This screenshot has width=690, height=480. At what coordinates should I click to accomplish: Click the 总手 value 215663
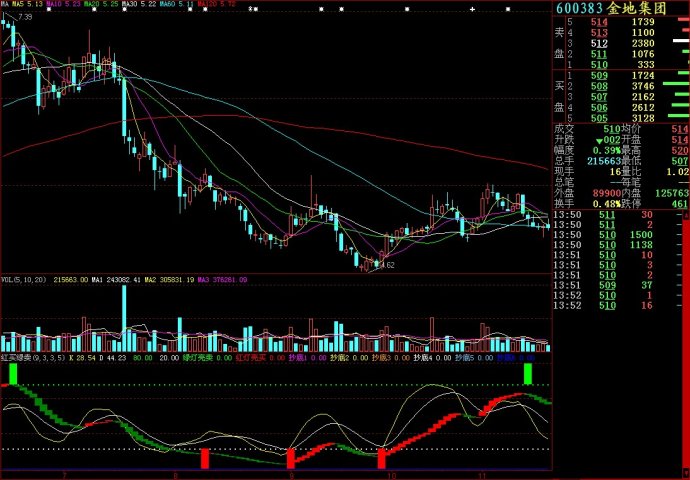[604, 161]
